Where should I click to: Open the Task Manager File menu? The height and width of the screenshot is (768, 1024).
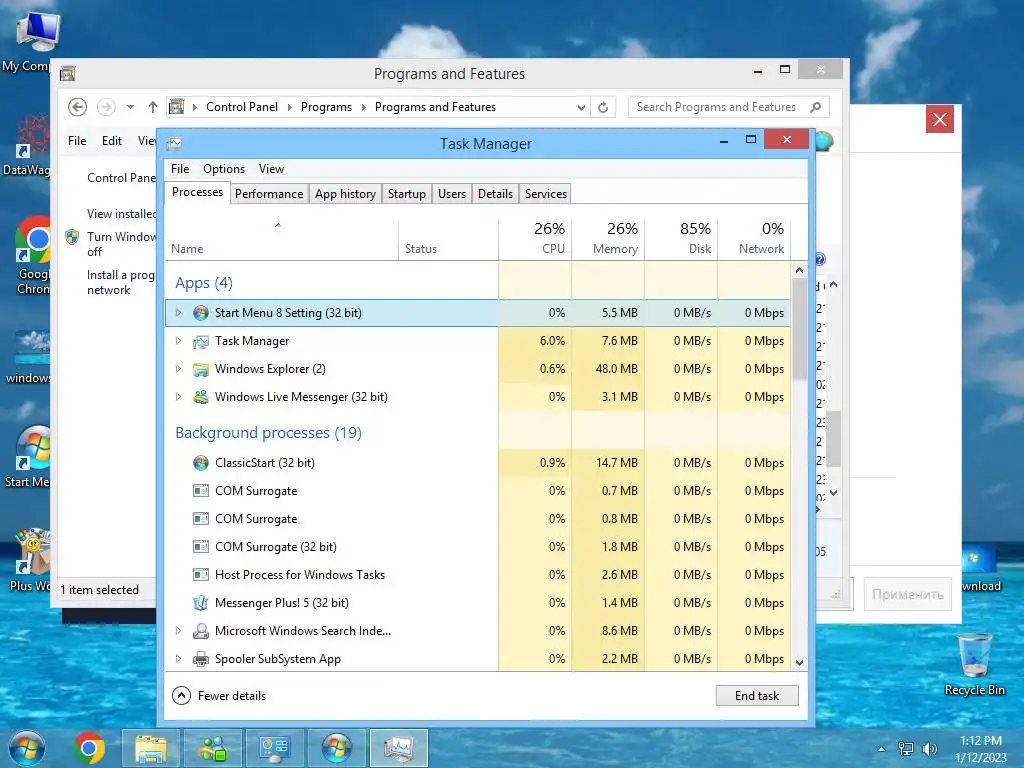[x=180, y=169]
